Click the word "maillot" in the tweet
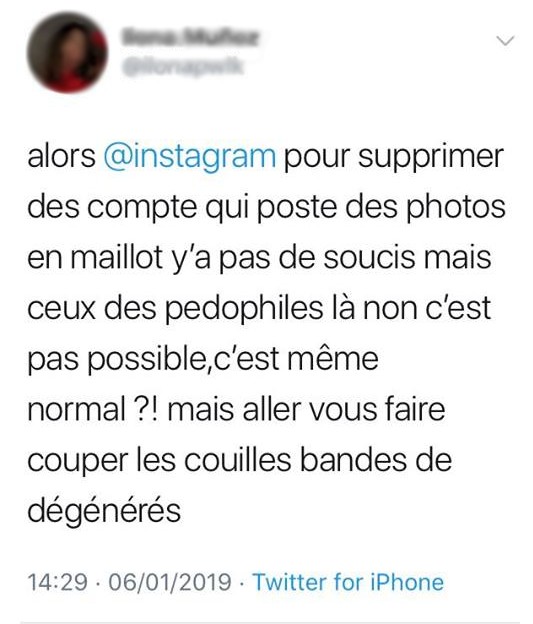The width and height of the screenshot is (533, 624). coord(117,257)
